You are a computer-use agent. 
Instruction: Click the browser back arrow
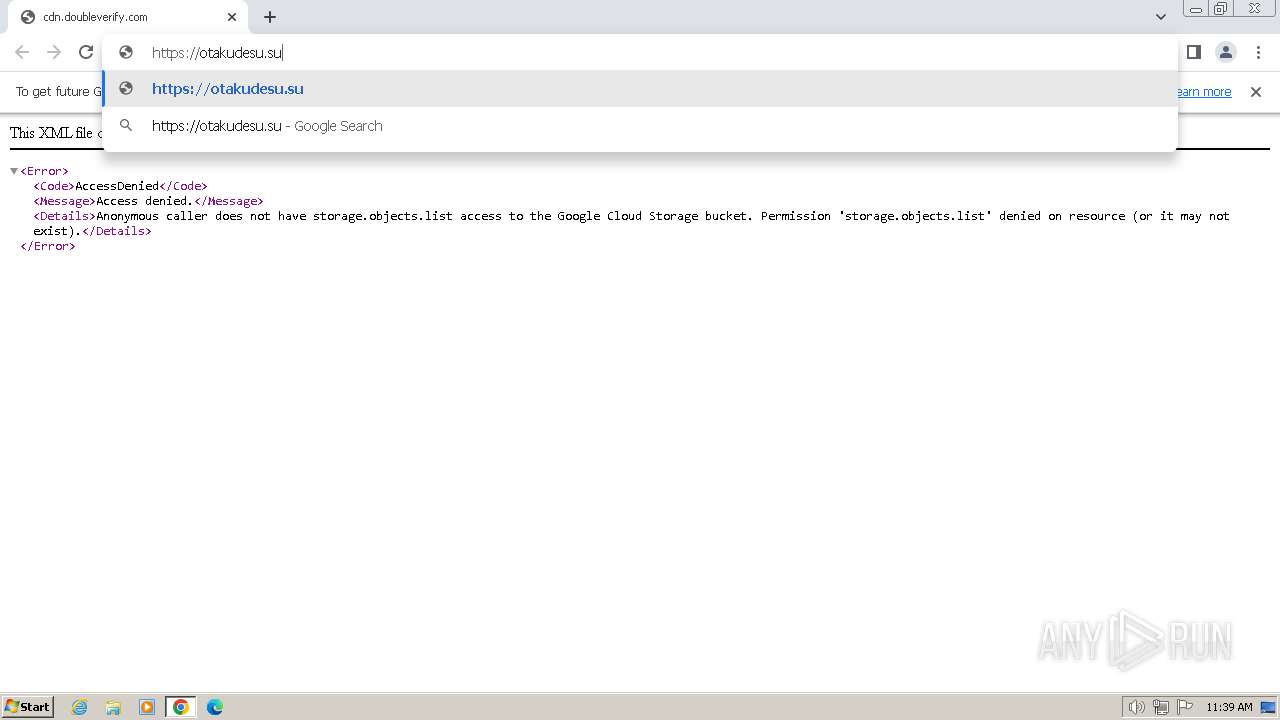point(22,52)
